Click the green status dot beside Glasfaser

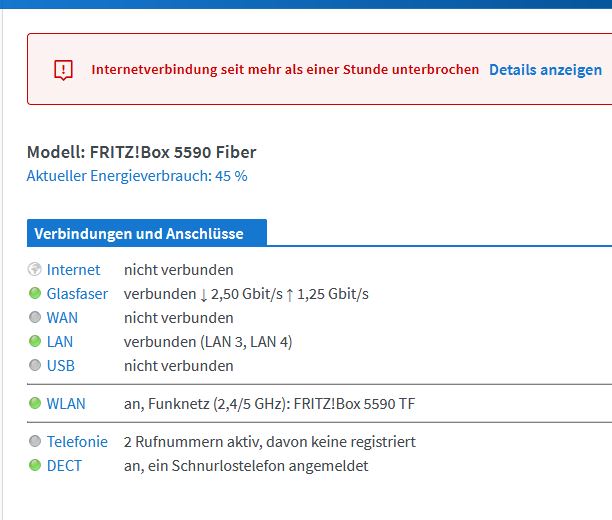tap(35, 293)
